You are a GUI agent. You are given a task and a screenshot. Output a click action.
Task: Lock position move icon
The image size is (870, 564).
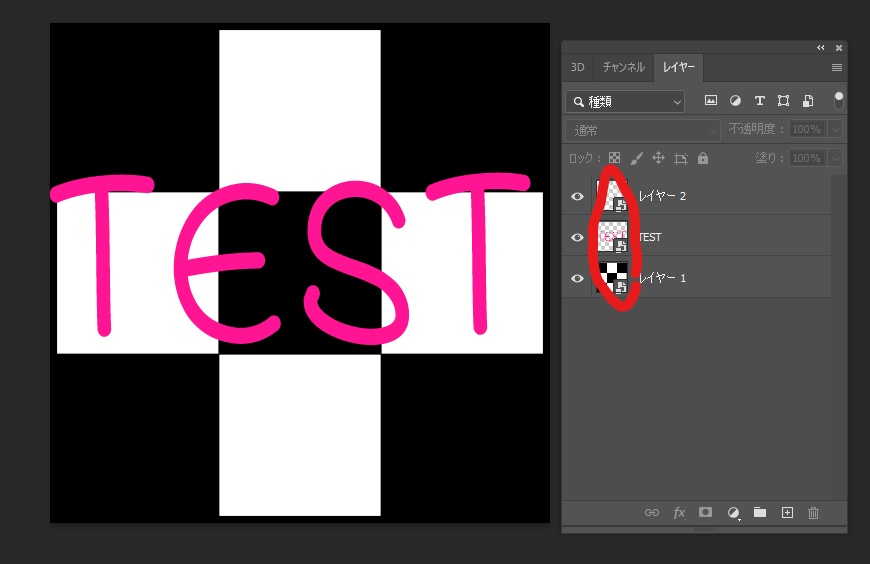pyautogui.click(x=658, y=158)
